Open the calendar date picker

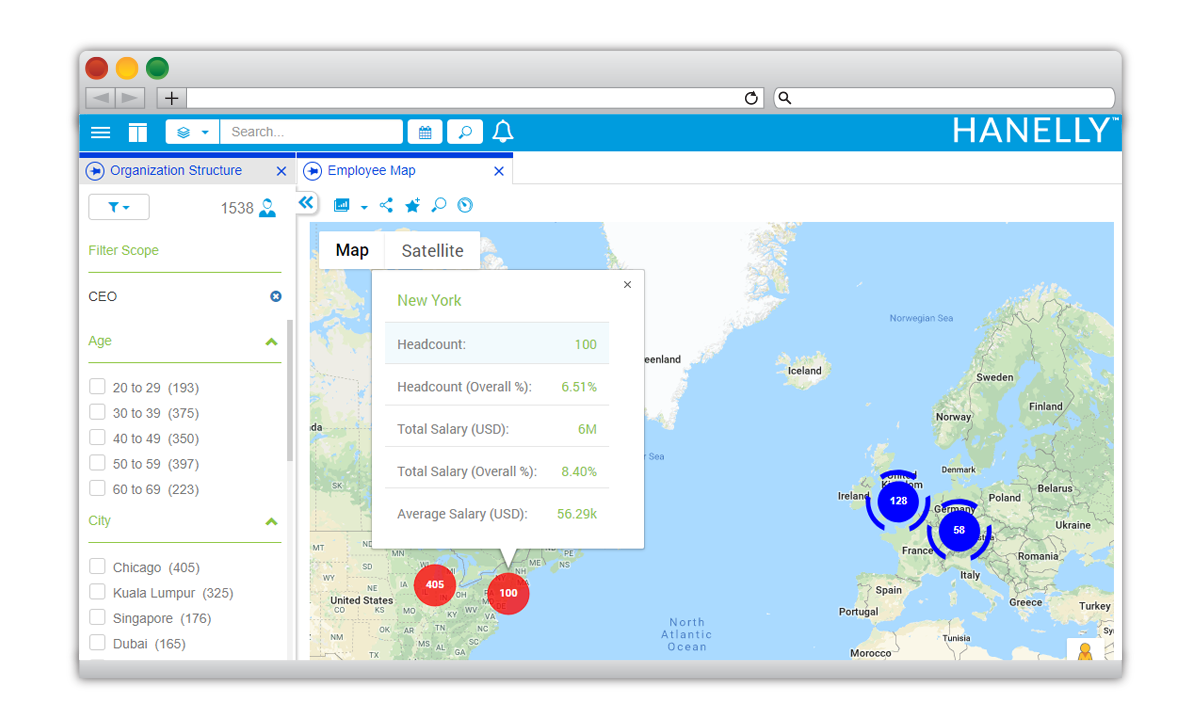coord(425,132)
